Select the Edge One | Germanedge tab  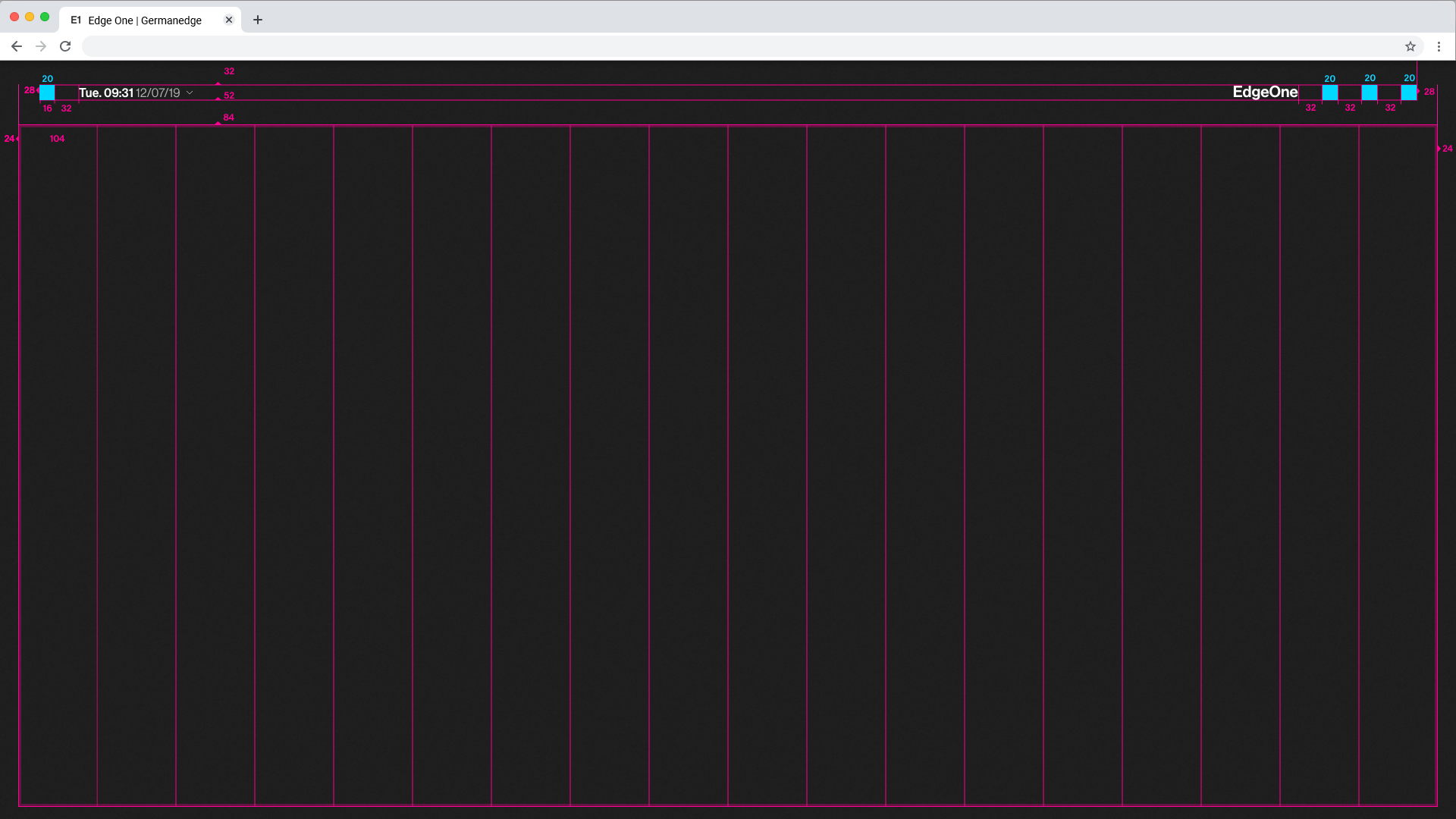tap(144, 20)
